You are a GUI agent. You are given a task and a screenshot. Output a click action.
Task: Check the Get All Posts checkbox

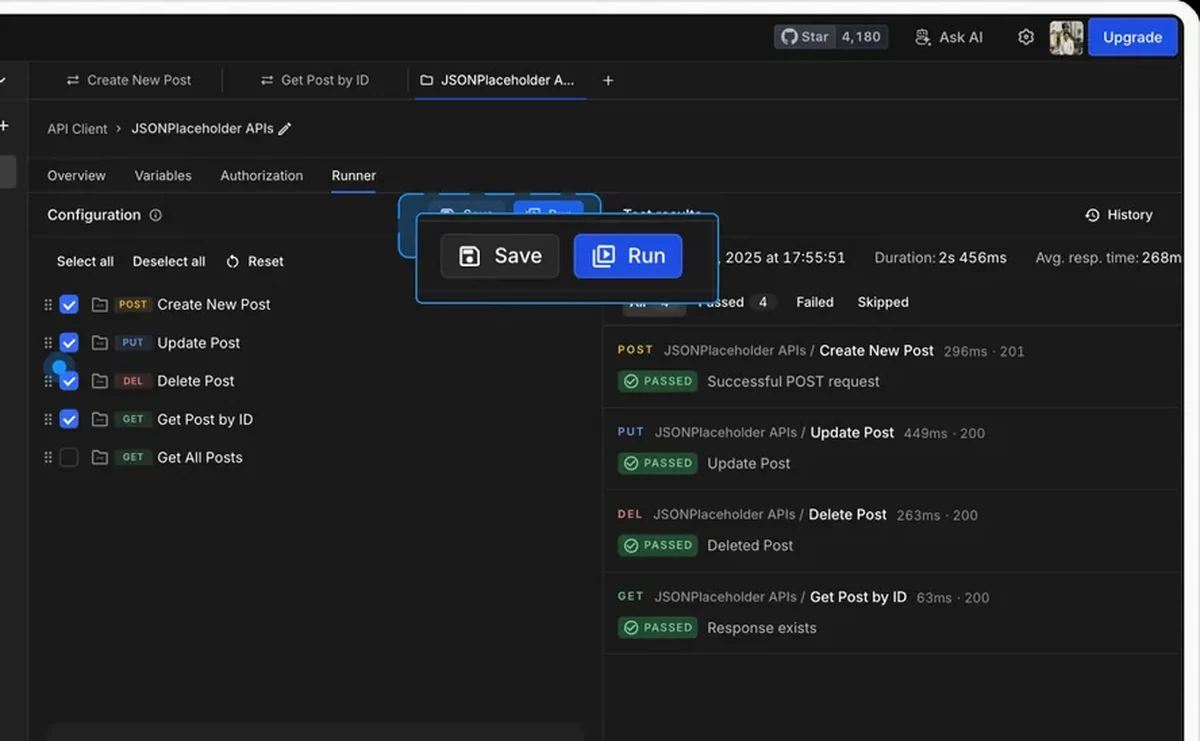click(69, 457)
